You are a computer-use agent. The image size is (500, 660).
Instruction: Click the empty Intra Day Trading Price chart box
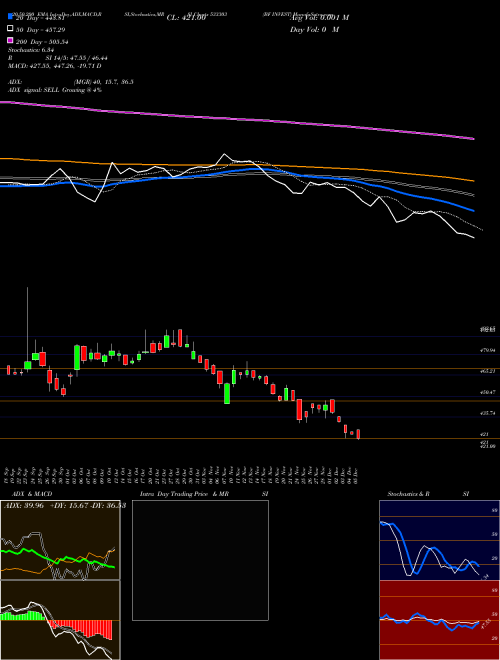tap(200, 560)
